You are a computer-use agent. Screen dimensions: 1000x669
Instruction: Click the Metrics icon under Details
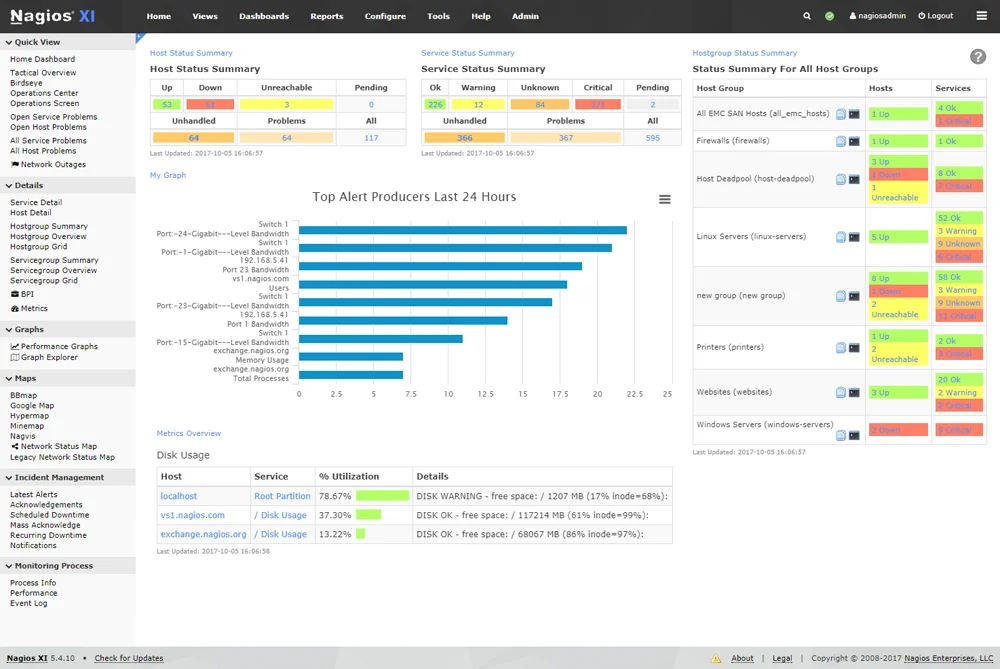tap(15, 308)
